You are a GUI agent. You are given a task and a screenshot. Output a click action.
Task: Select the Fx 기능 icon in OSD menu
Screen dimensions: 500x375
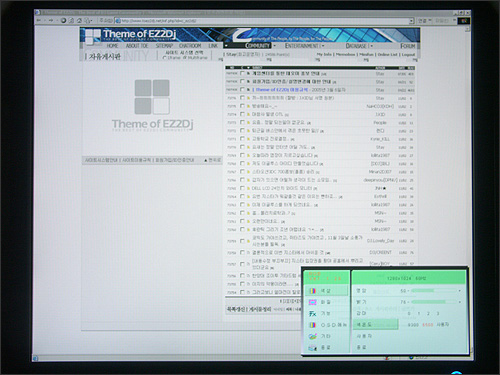312,314
